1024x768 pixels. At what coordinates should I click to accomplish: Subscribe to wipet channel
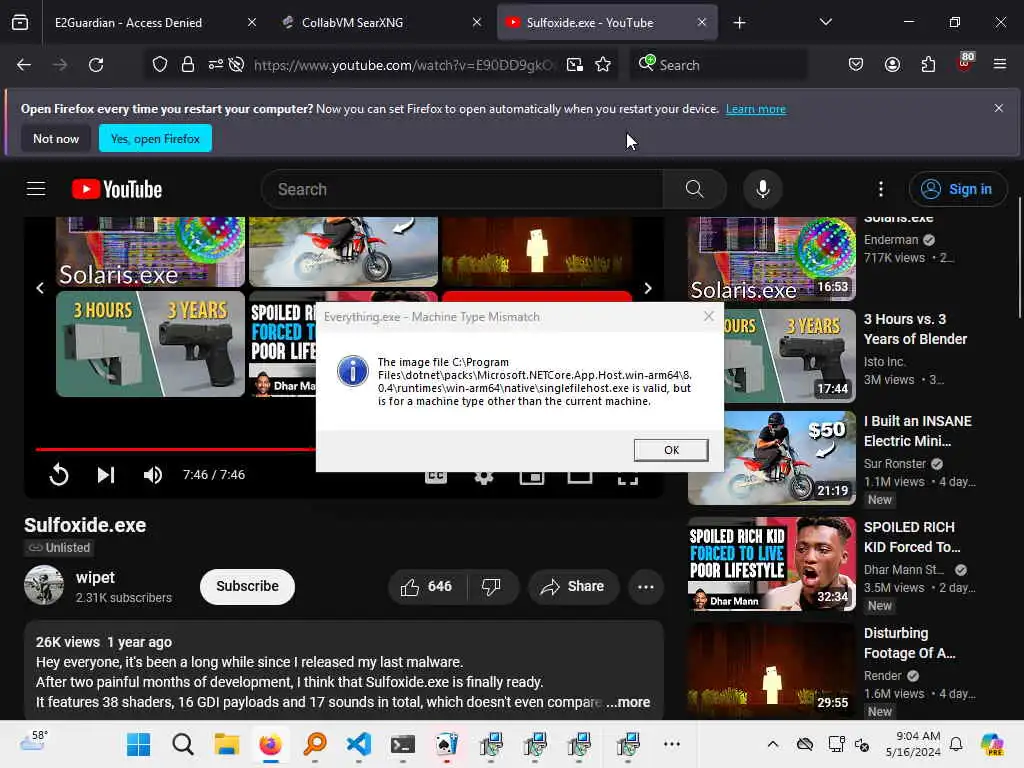[247, 586]
